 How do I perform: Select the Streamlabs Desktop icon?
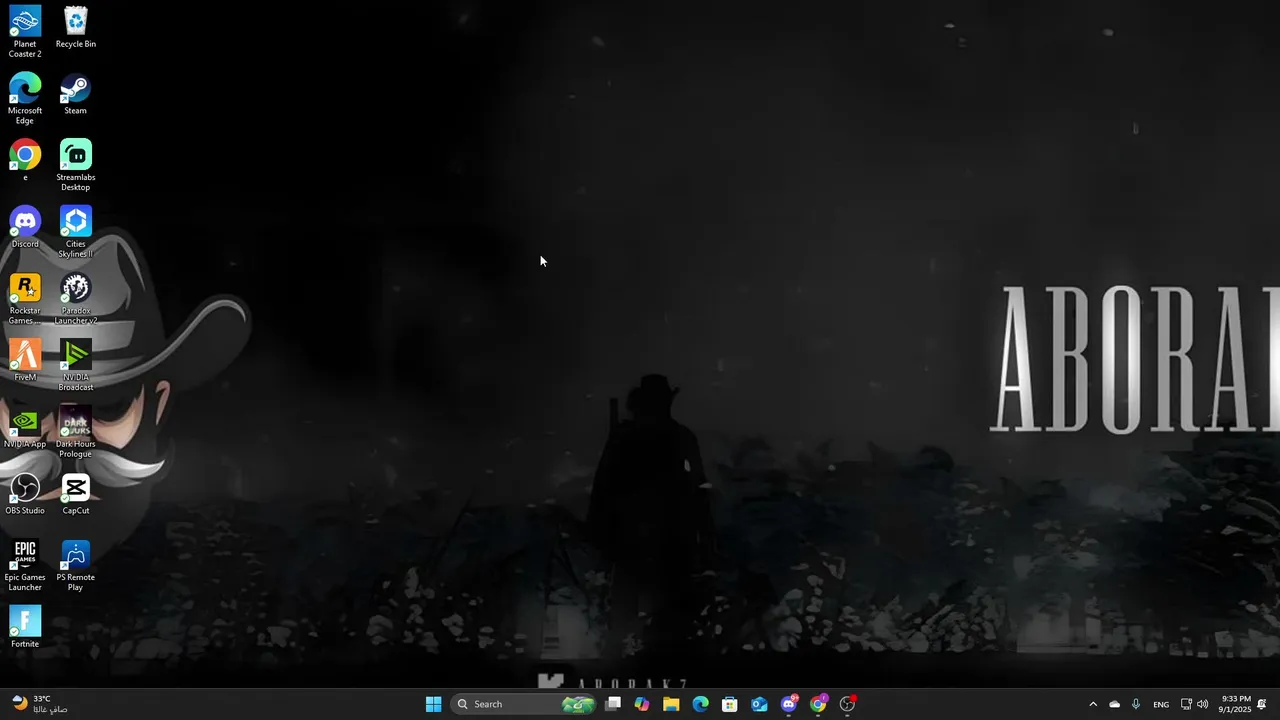tap(75, 165)
